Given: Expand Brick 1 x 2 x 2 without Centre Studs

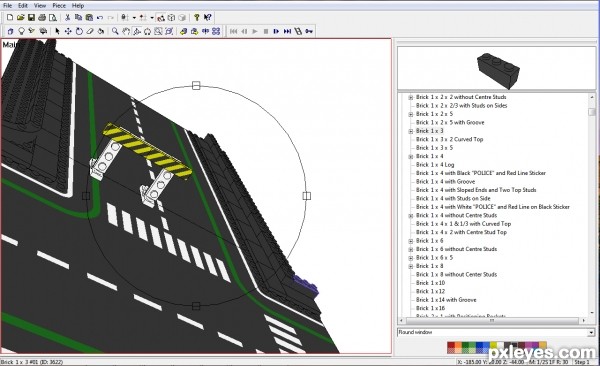Looking at the screenshot, I should [x=410, y=98].
